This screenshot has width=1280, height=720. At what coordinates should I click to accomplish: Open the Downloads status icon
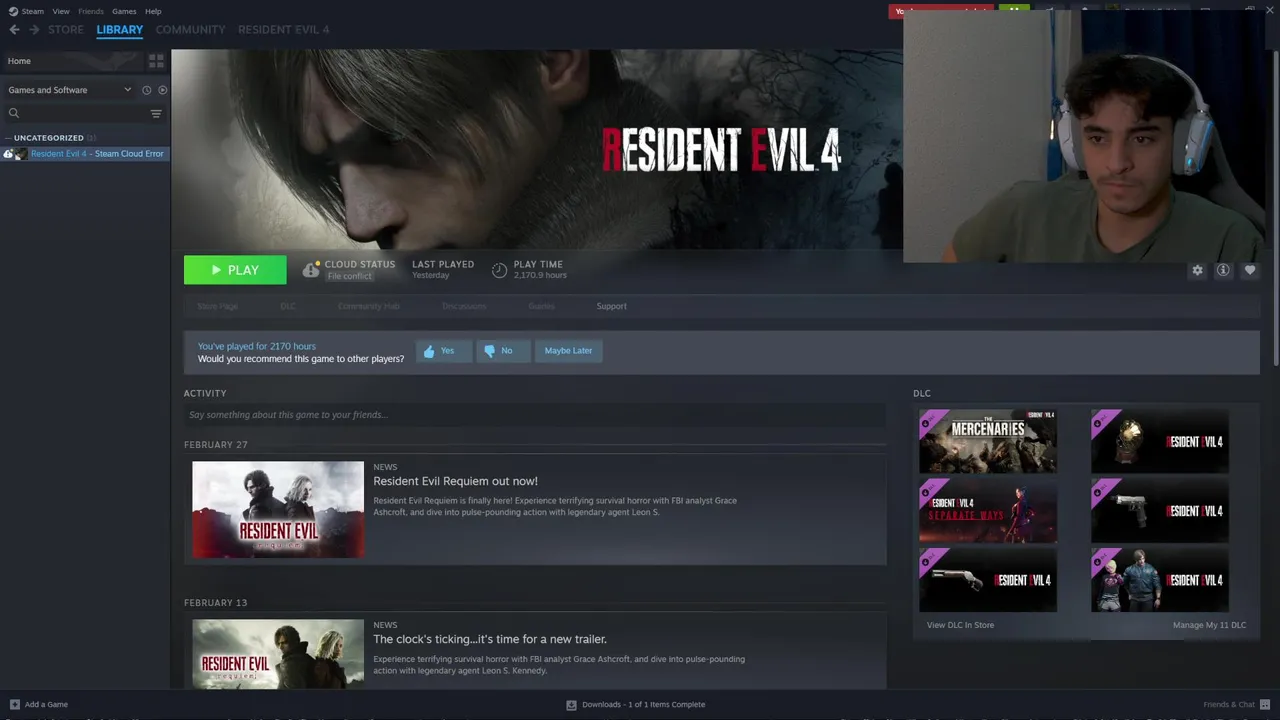pos(572,704)
